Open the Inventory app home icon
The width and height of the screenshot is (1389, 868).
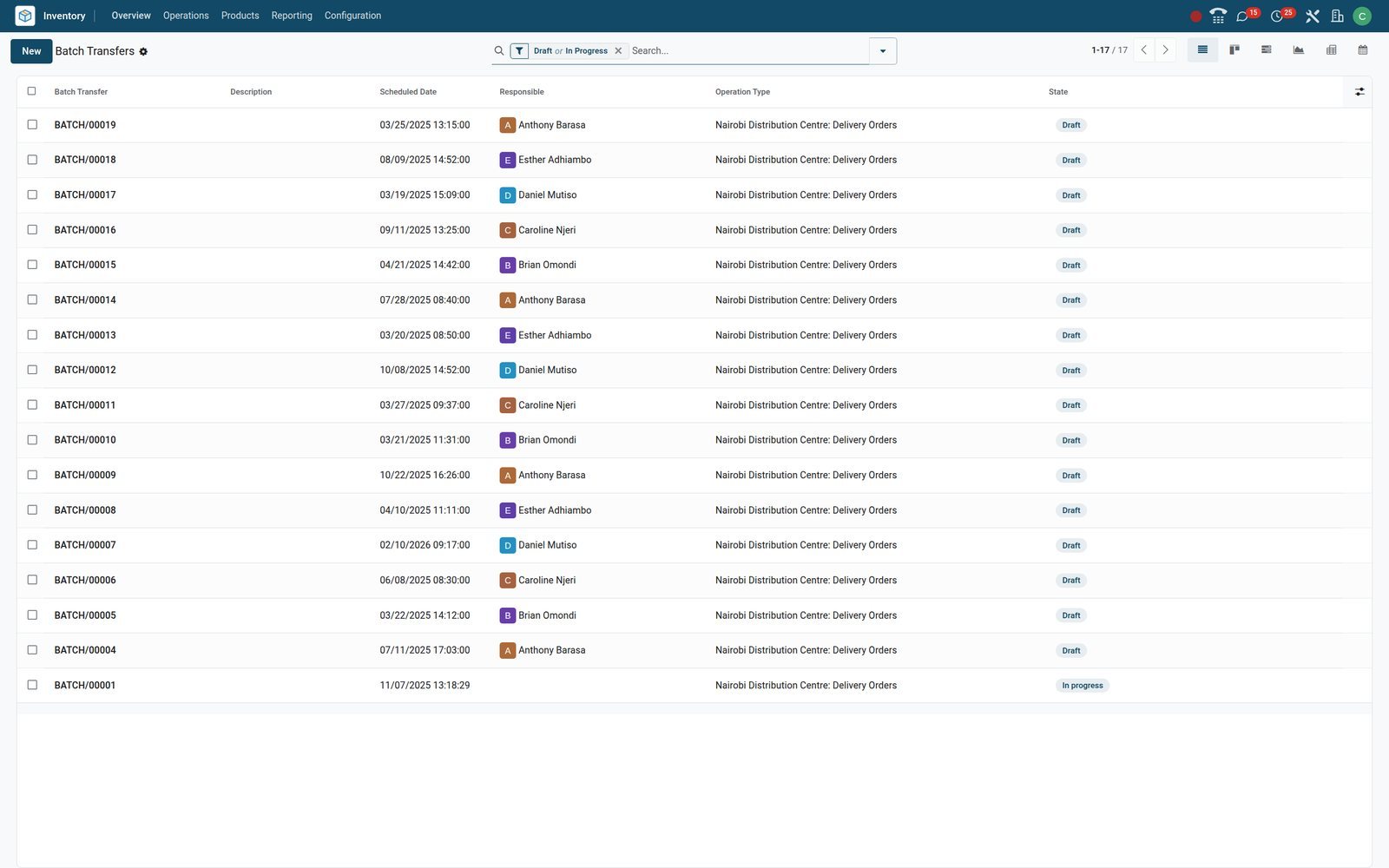(25, 16)
